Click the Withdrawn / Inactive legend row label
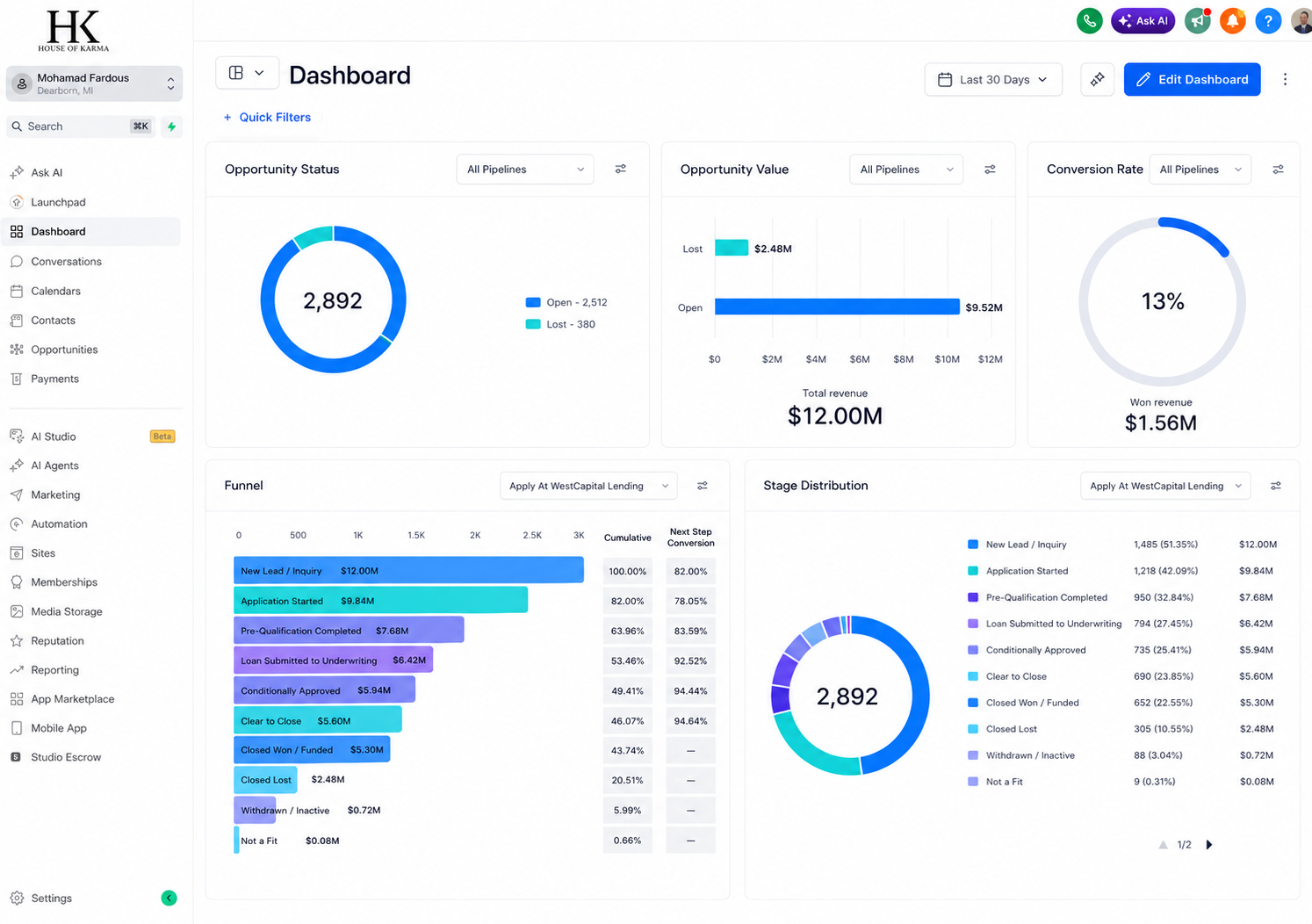This screenshot has width=1312, height=924. point(1030,755)
